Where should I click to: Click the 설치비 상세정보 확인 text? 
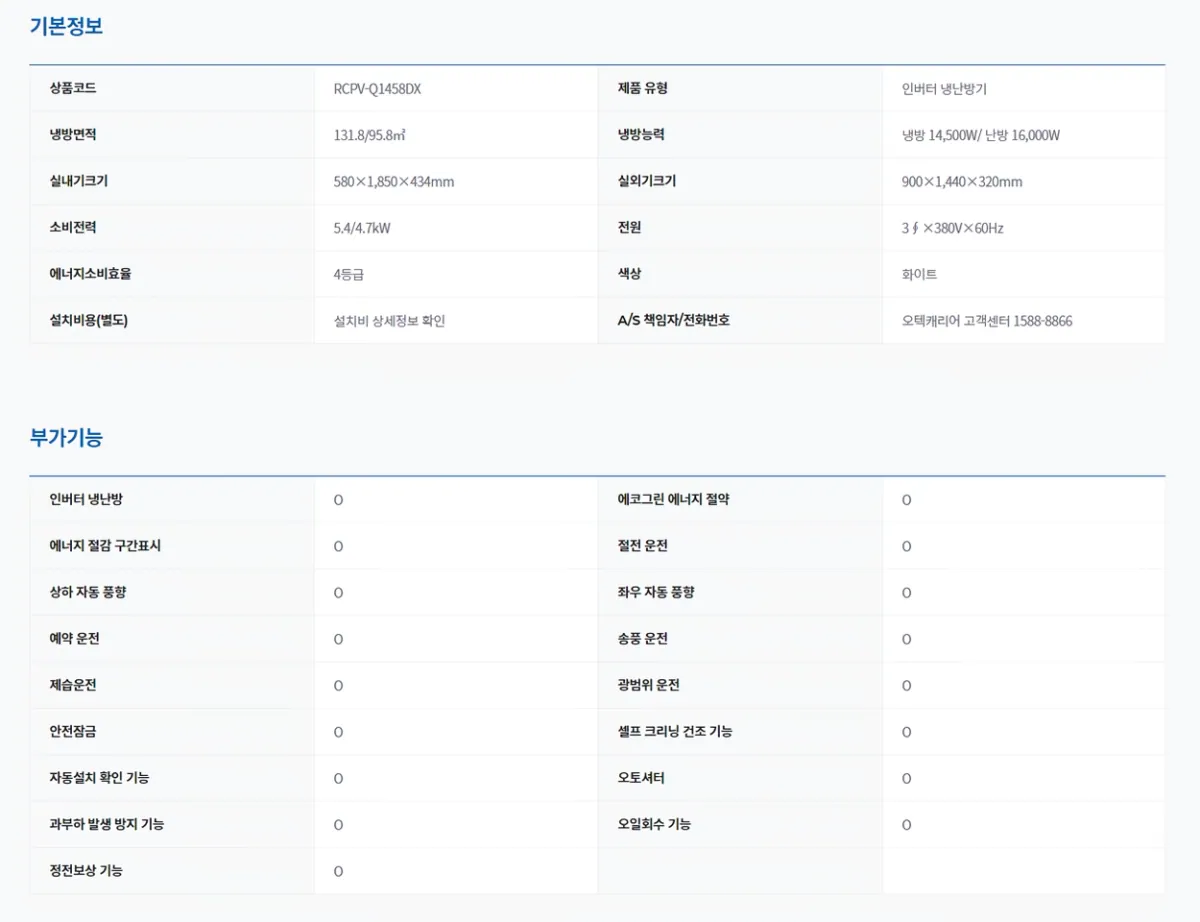coord(389,320)
